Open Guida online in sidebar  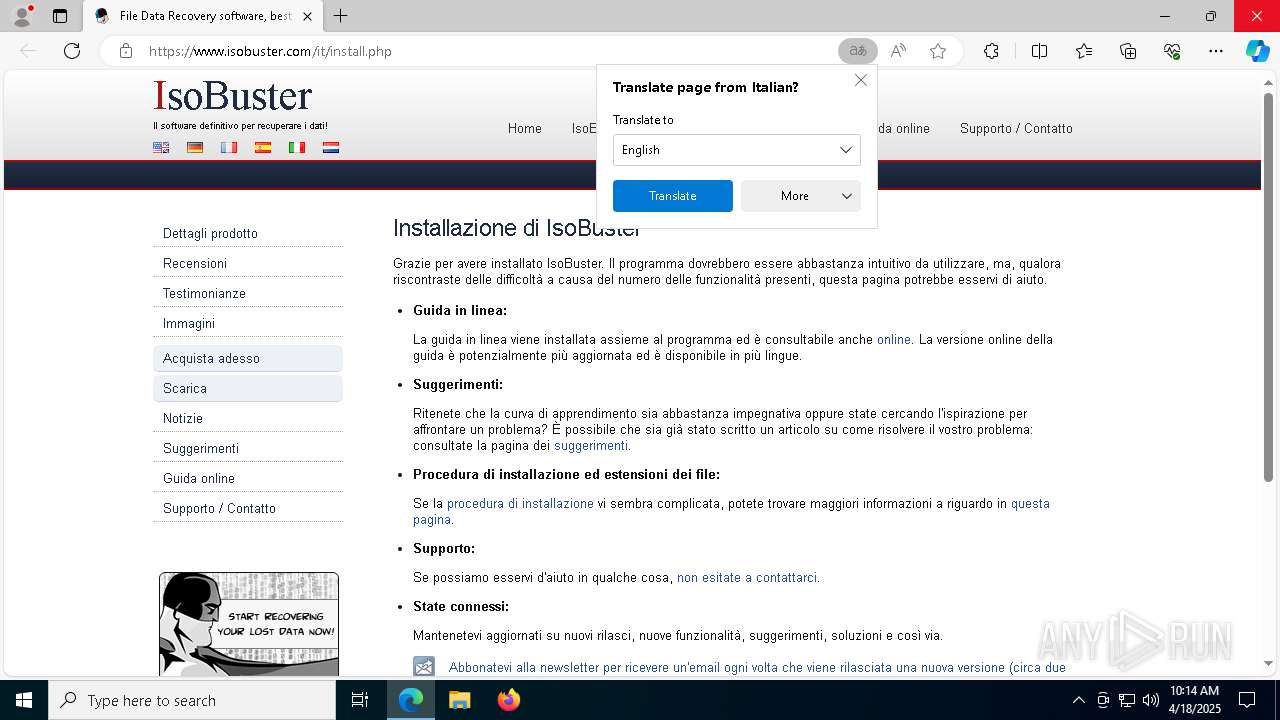pyautogui.click(x=248, y=478)
